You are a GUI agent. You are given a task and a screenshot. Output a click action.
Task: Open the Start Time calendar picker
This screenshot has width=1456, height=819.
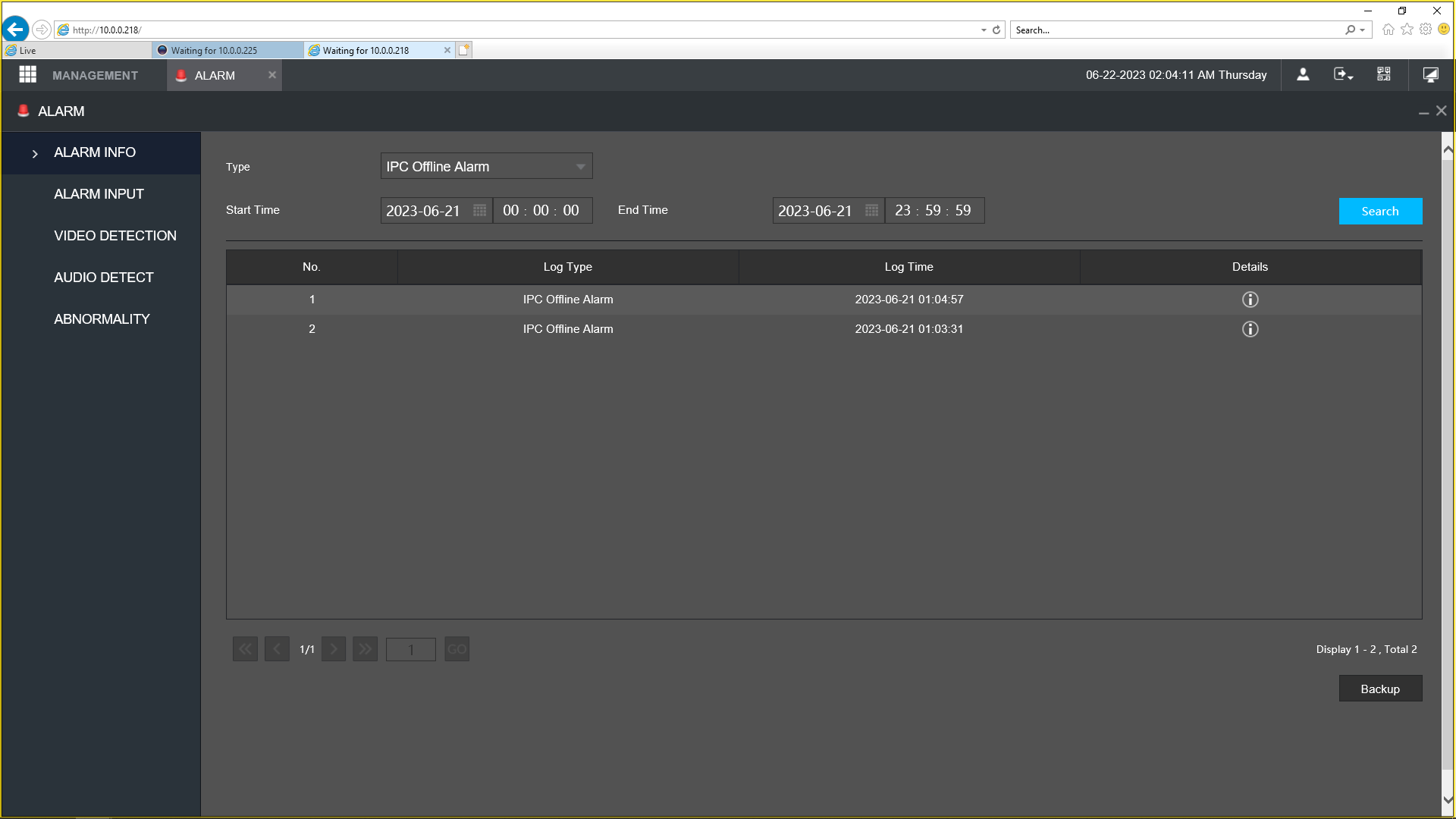(x=480, y=210)
